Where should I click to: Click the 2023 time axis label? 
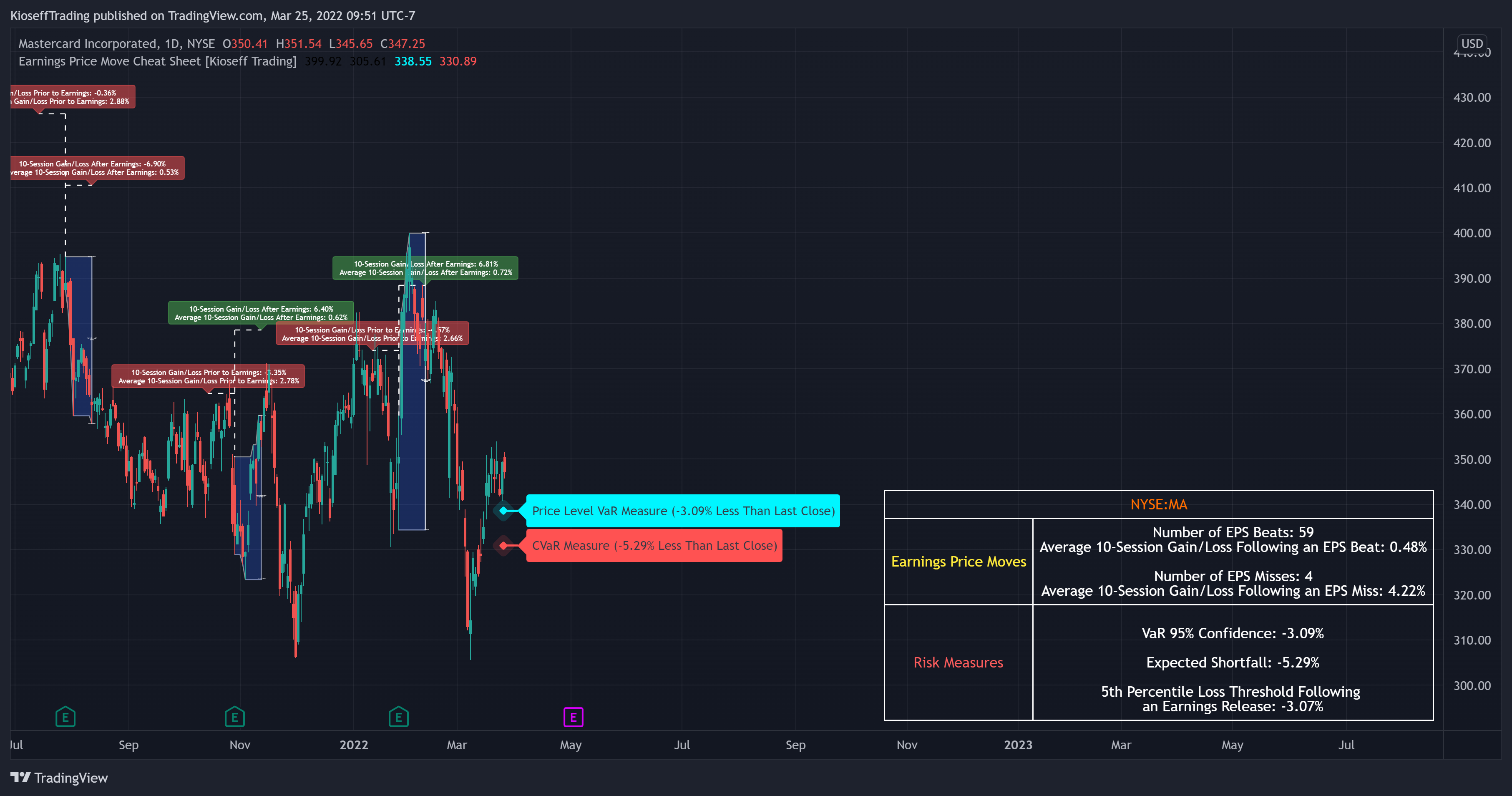tap(1018, 744)
